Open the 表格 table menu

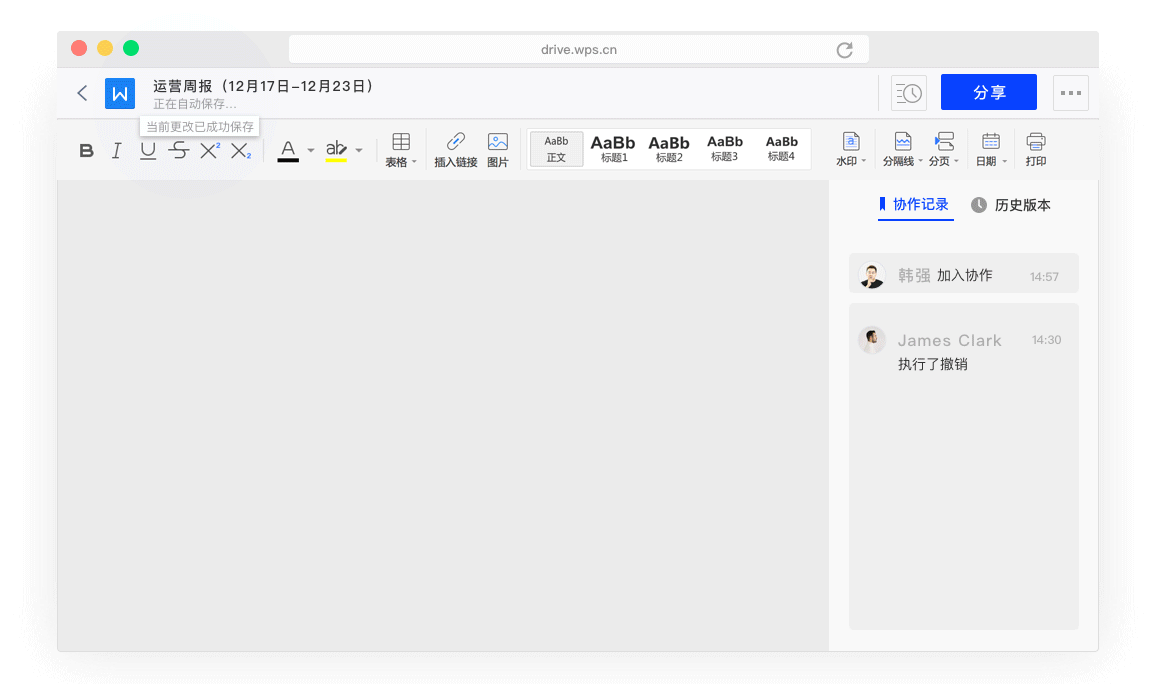(x=400, y=150)
